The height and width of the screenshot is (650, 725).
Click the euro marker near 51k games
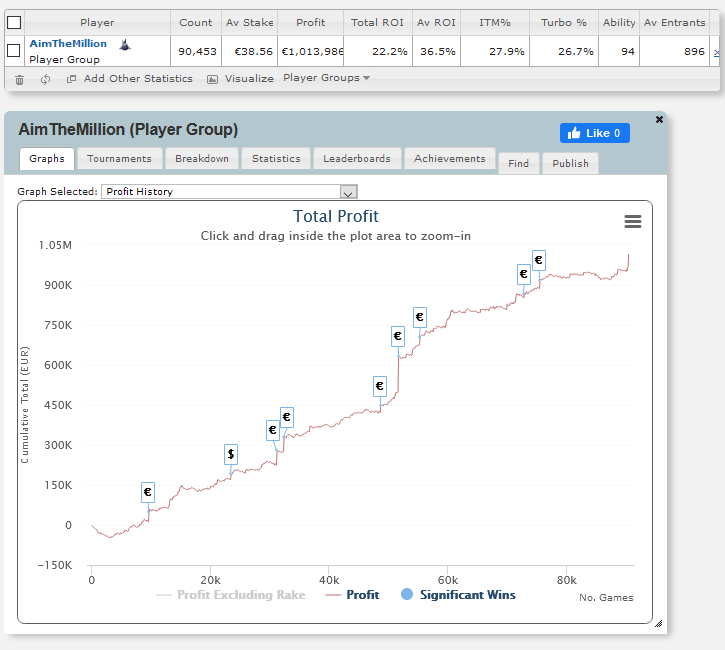(x=398, y=336)
